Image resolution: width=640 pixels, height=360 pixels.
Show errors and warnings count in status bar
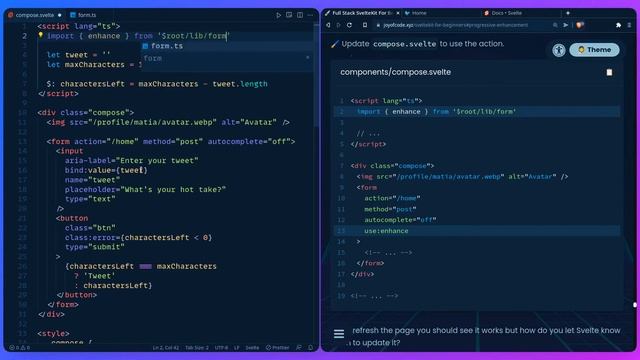point(20,348)
